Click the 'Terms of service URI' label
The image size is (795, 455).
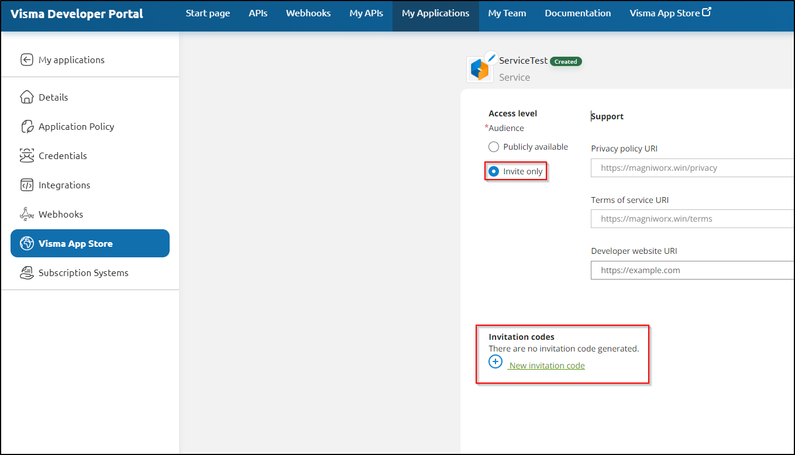tap(630, 200)
